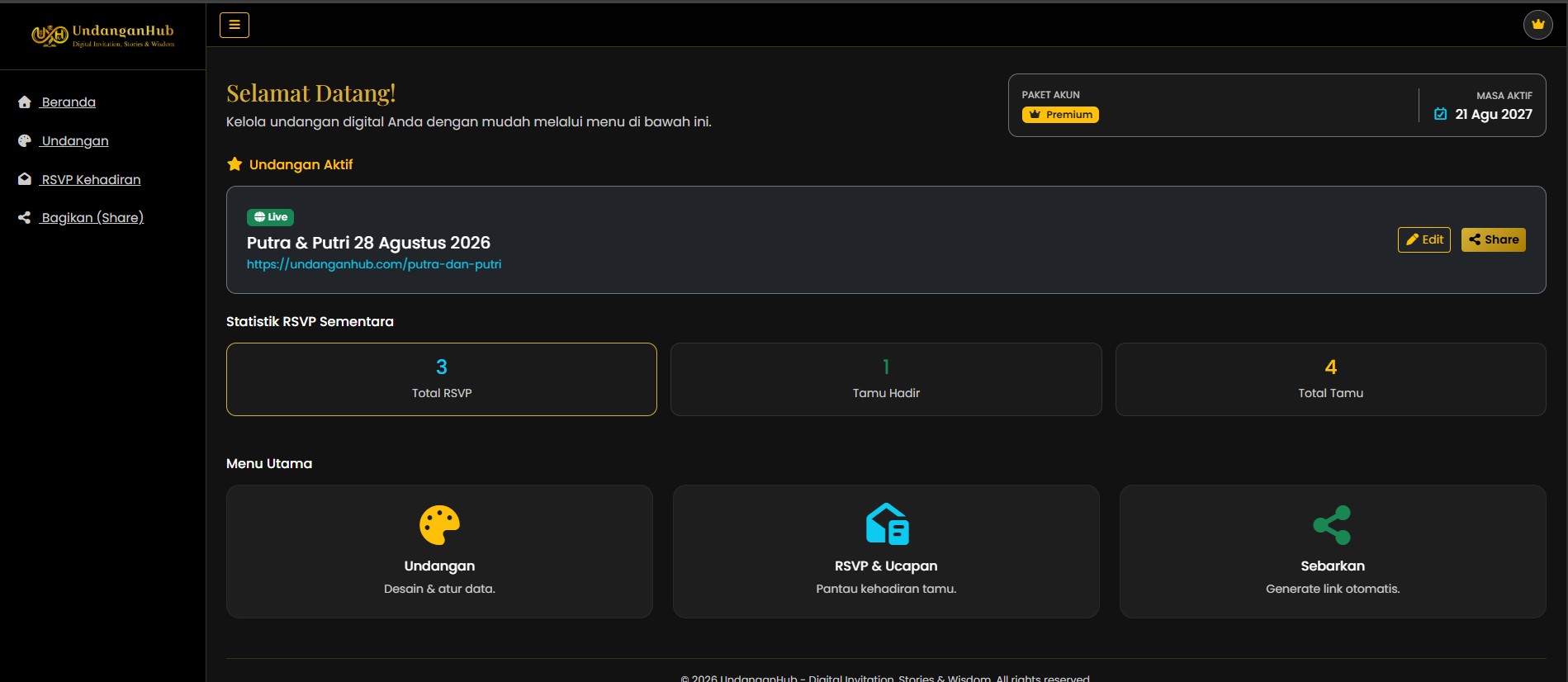Click the Beranda home icon
This screenshot has height=682, width=1568.
tap(25, 102)
